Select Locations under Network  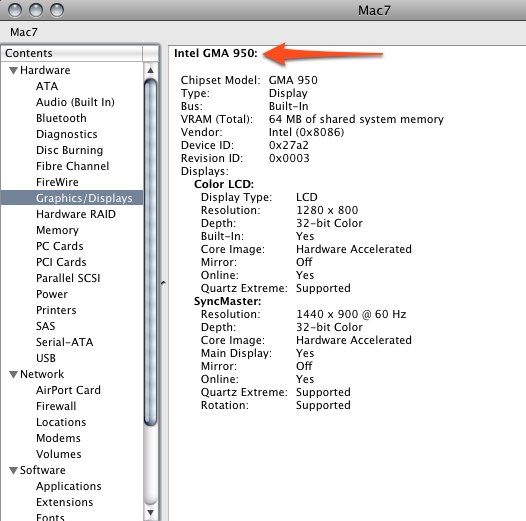pos(61,422)
